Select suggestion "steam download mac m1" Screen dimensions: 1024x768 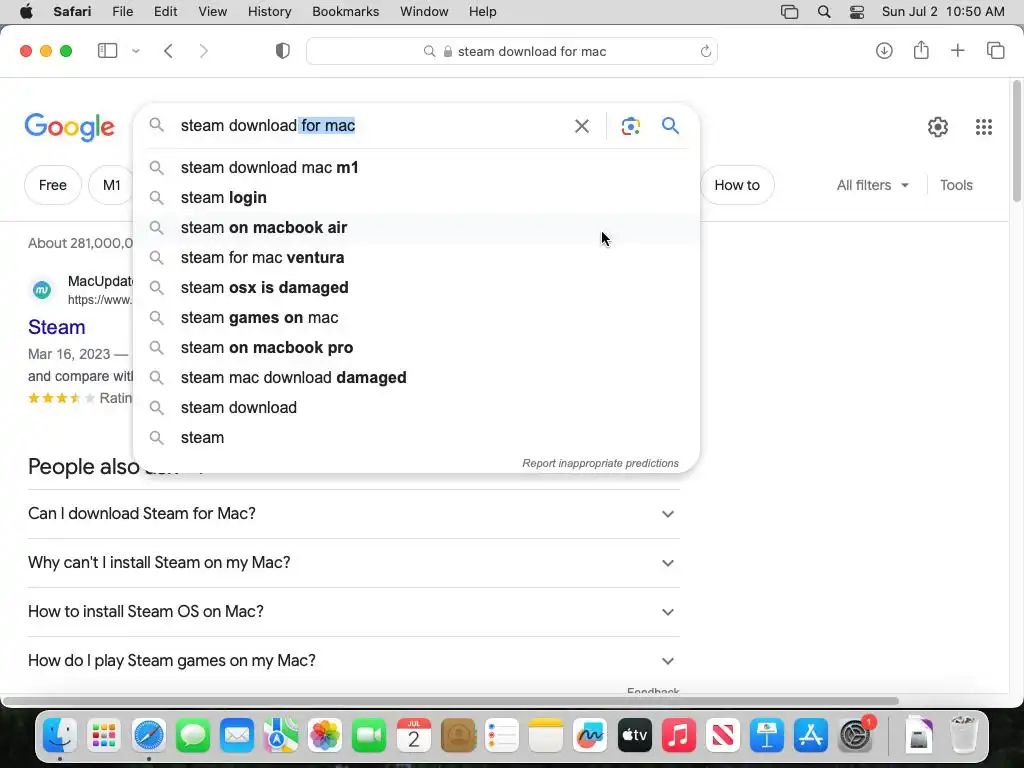pyautogui.click(x=416, y=168)
